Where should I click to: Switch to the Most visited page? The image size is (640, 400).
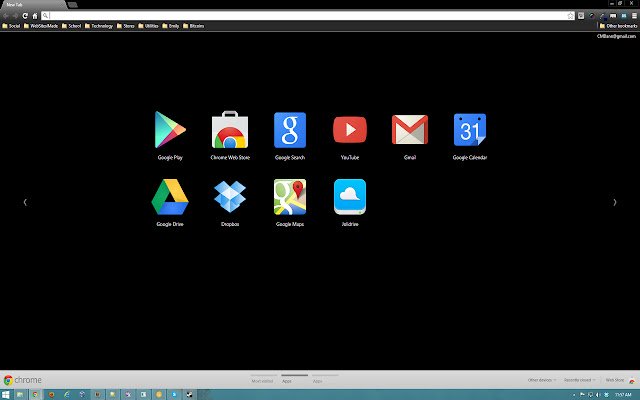pyautogui.click(x=262, y=381)
